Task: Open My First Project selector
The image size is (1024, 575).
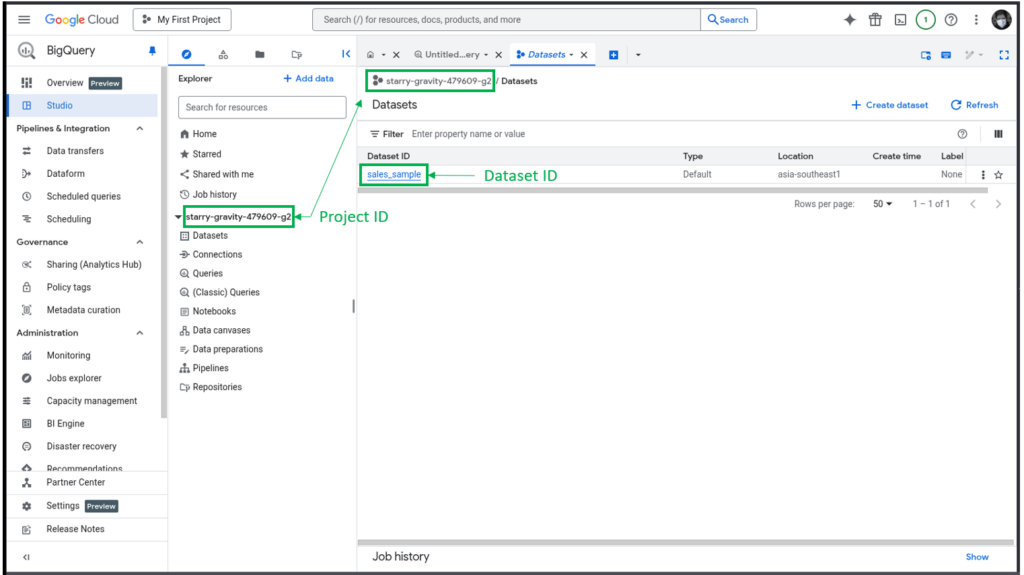Action: click(182, 20)
